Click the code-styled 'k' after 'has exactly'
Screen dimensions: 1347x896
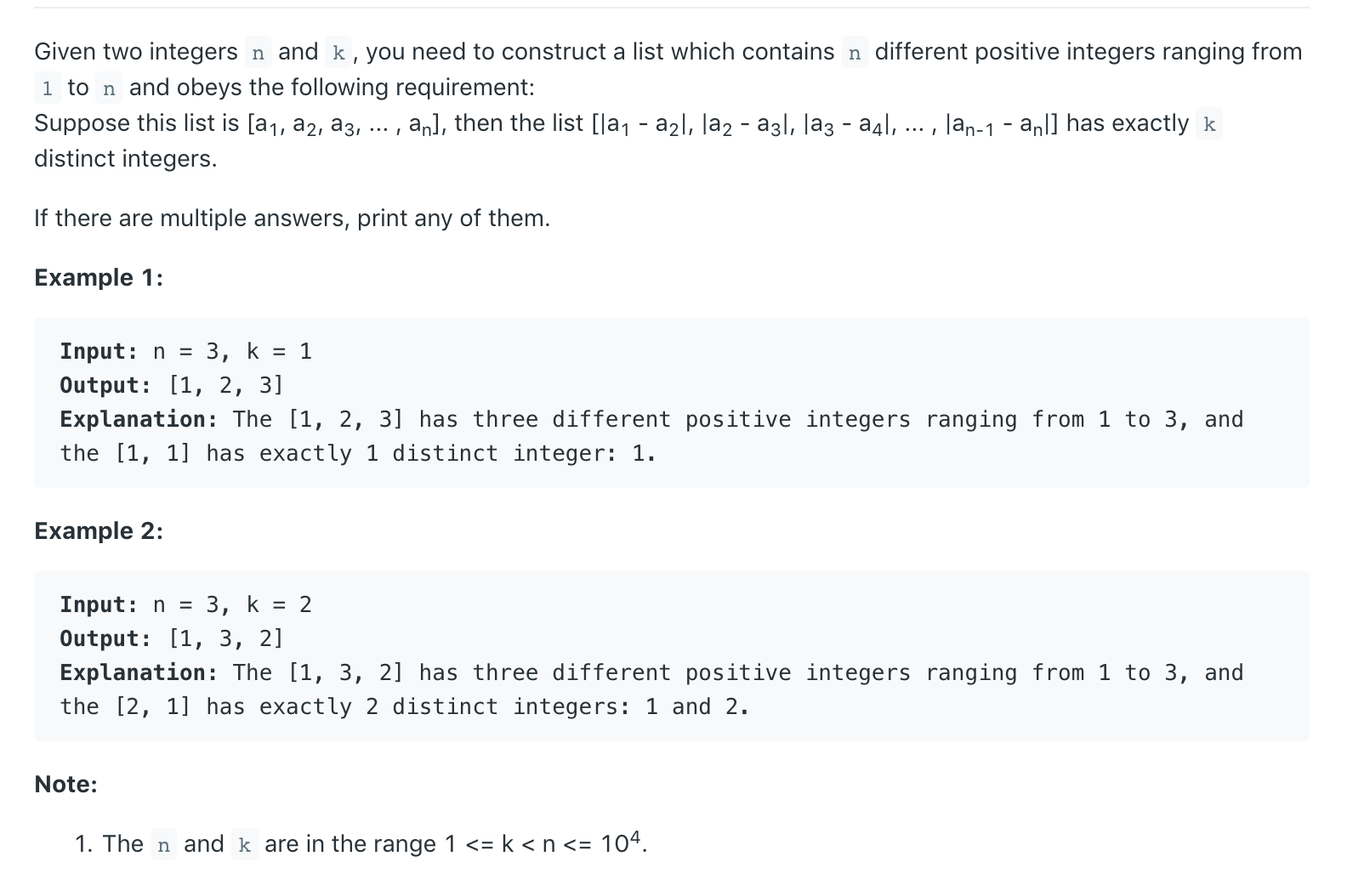point(1208,124)
